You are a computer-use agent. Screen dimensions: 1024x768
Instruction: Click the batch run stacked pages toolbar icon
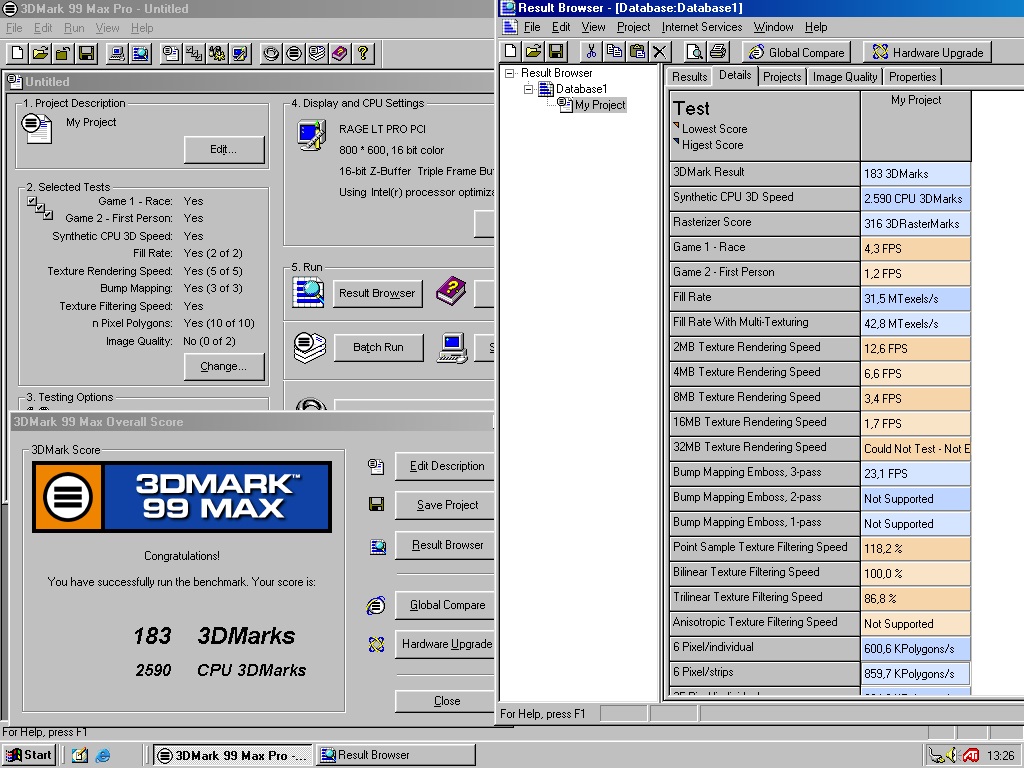[317, 54]
